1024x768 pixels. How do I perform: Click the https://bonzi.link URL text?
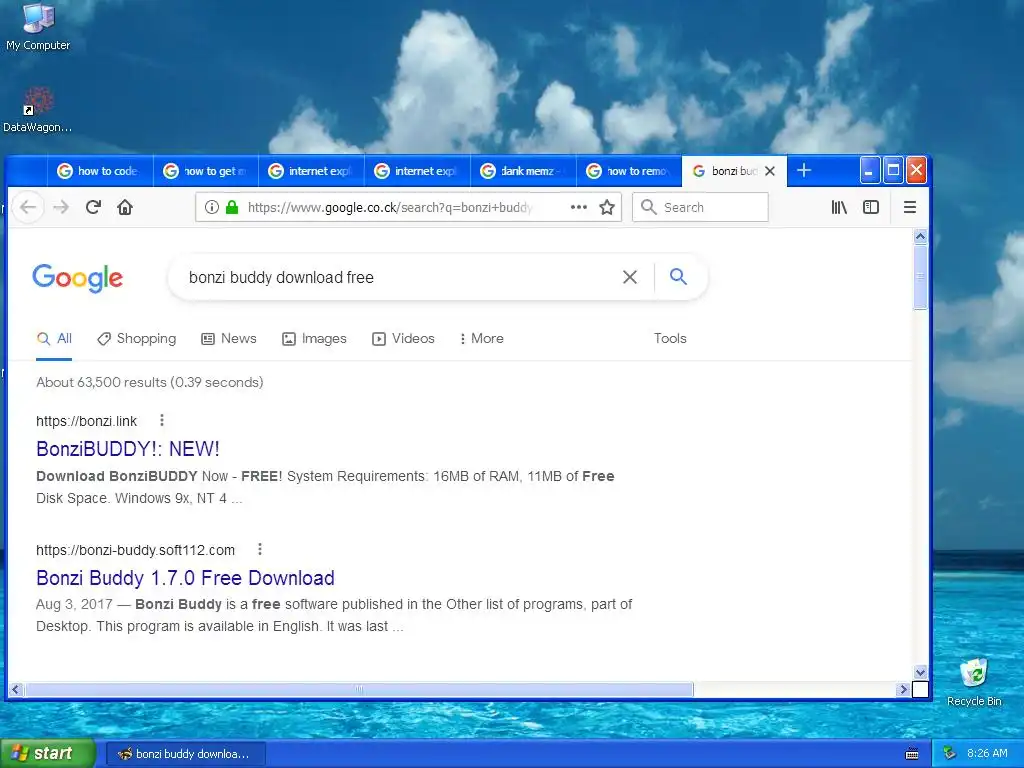(x=86, y=421)
